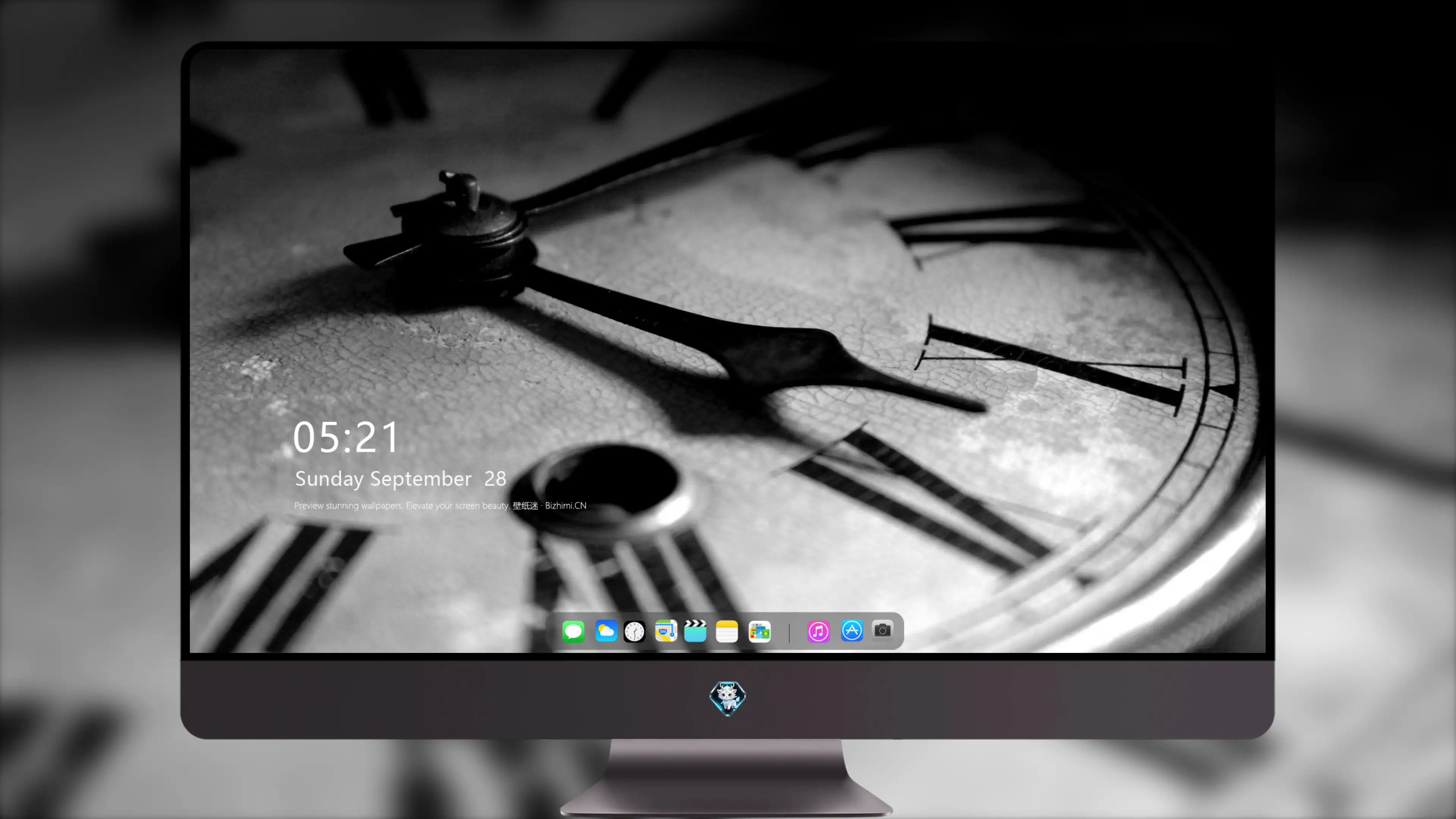Screen dimensions: 1456x819
Task: Open the Messages app in the dock
Action: (x=573, y=631)
